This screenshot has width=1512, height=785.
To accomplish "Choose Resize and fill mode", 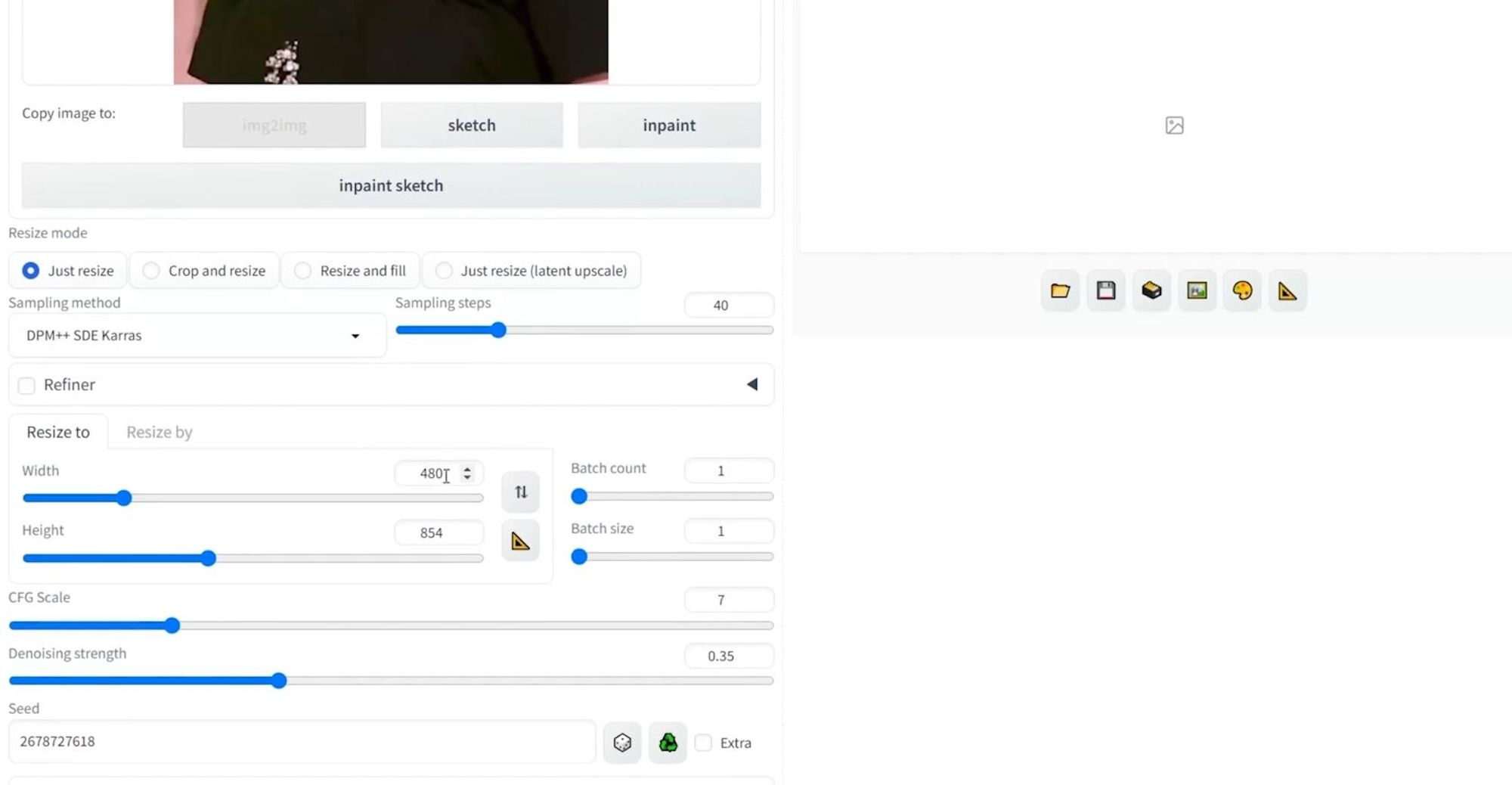I will [x=350, y=271].
